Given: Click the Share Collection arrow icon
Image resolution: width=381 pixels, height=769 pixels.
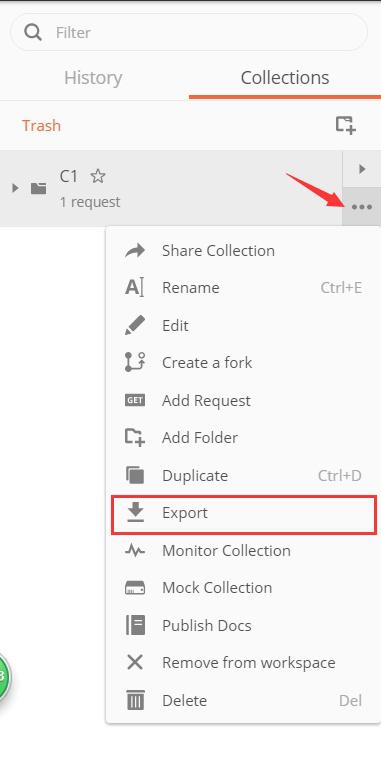Looking at the screenshot, I should click(135, 251).
